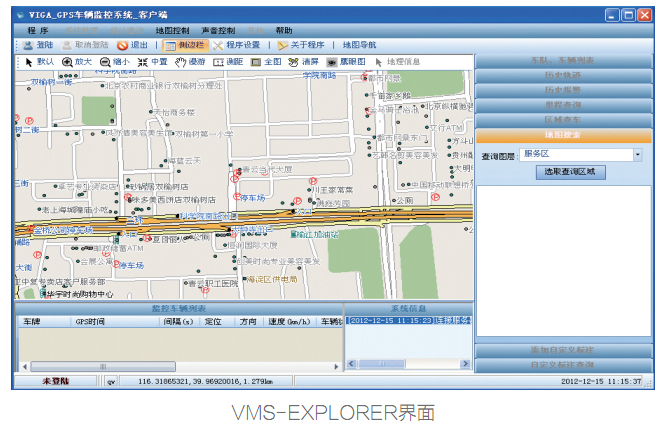This screenshot has width=670, height=432.
Task: Select the 默认 default pointer tool
Action: 40,62
